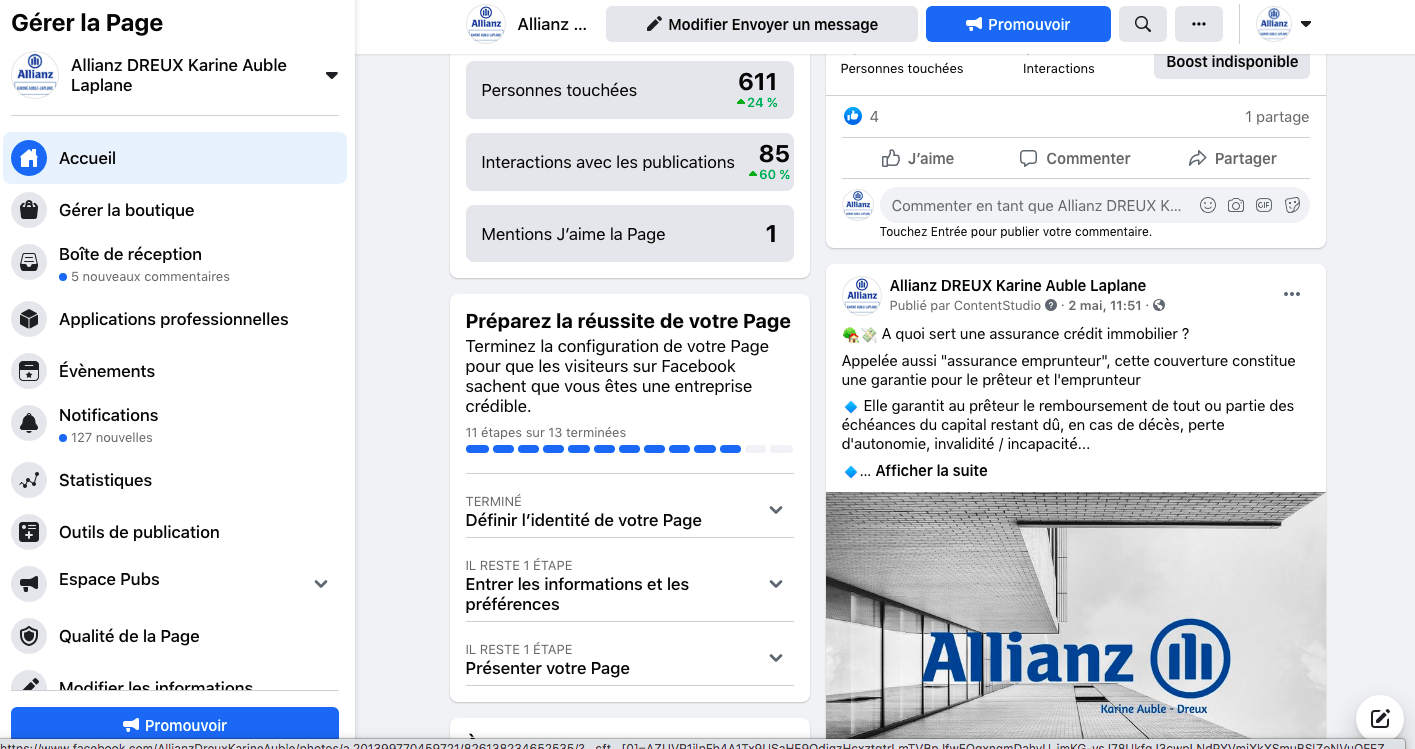
Task: Click the Allianz avatar beside the comment box
Action: pos(858,205)
